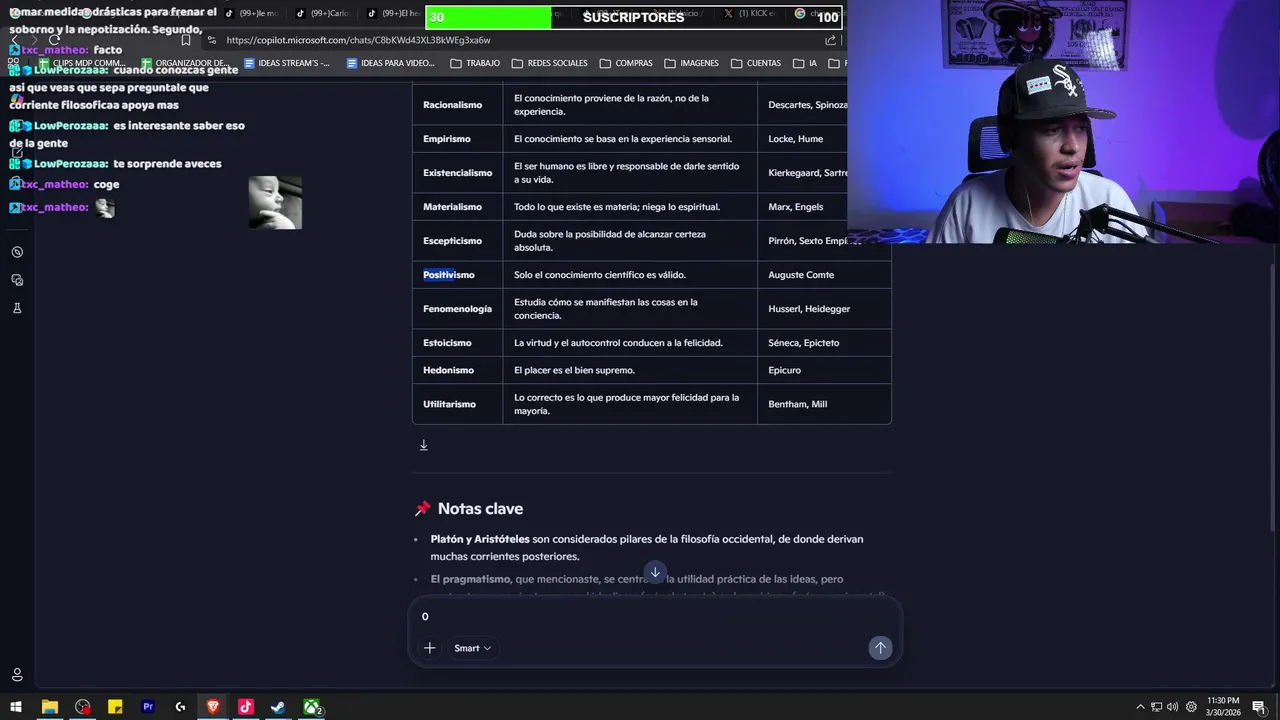Bookmark this page with the bookmark icon
1280x720 pixels.
pyautogui.click(x=186, y=40)
